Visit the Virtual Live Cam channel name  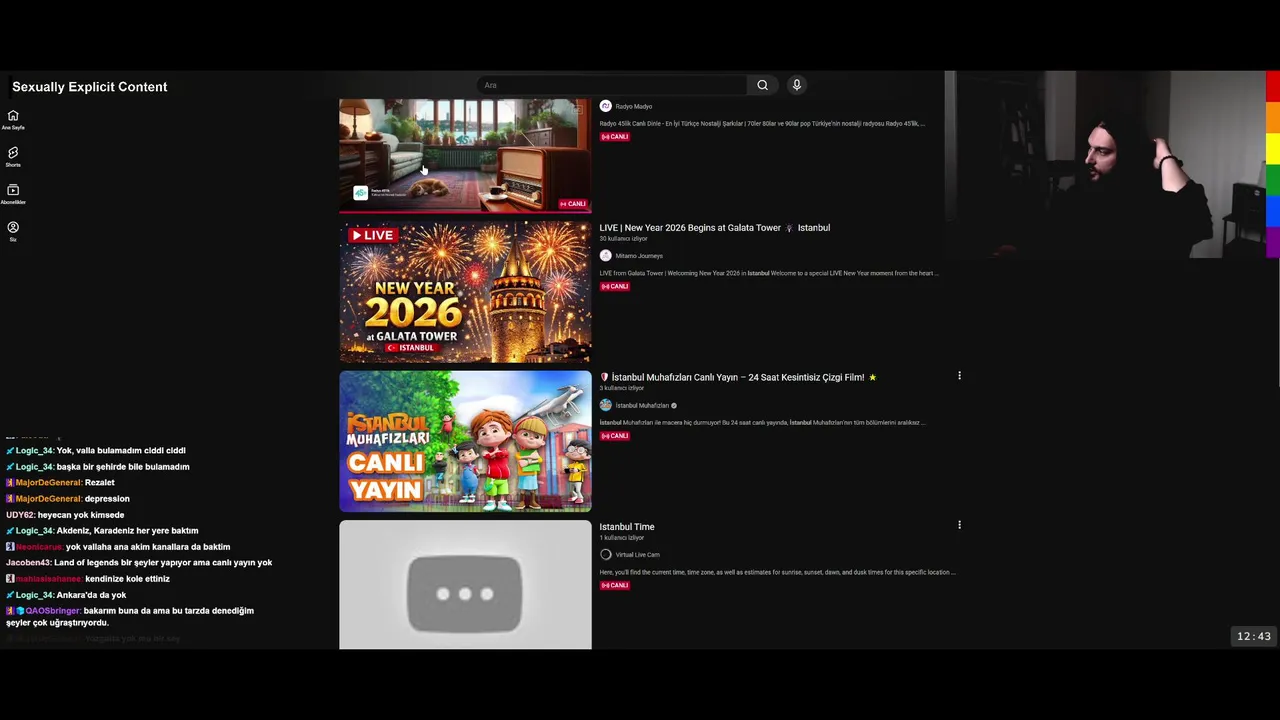[x=638, y=555]
